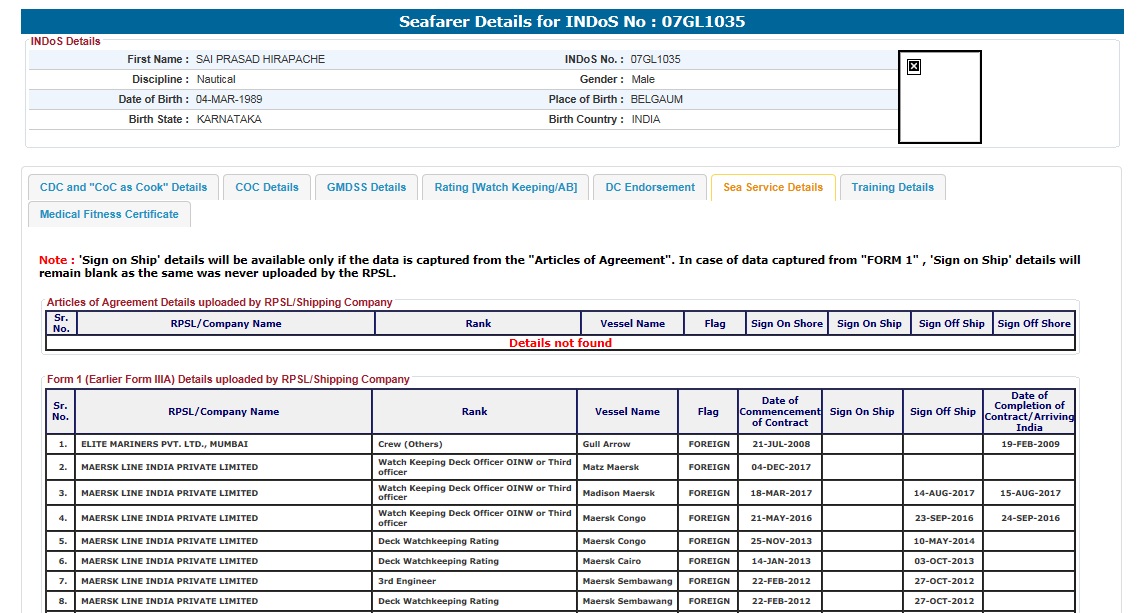Click the "Details not found" message row

560,343
